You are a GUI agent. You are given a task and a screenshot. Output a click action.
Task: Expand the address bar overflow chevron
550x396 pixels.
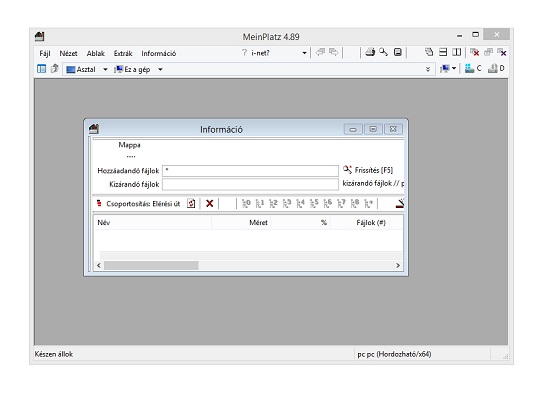428,69
